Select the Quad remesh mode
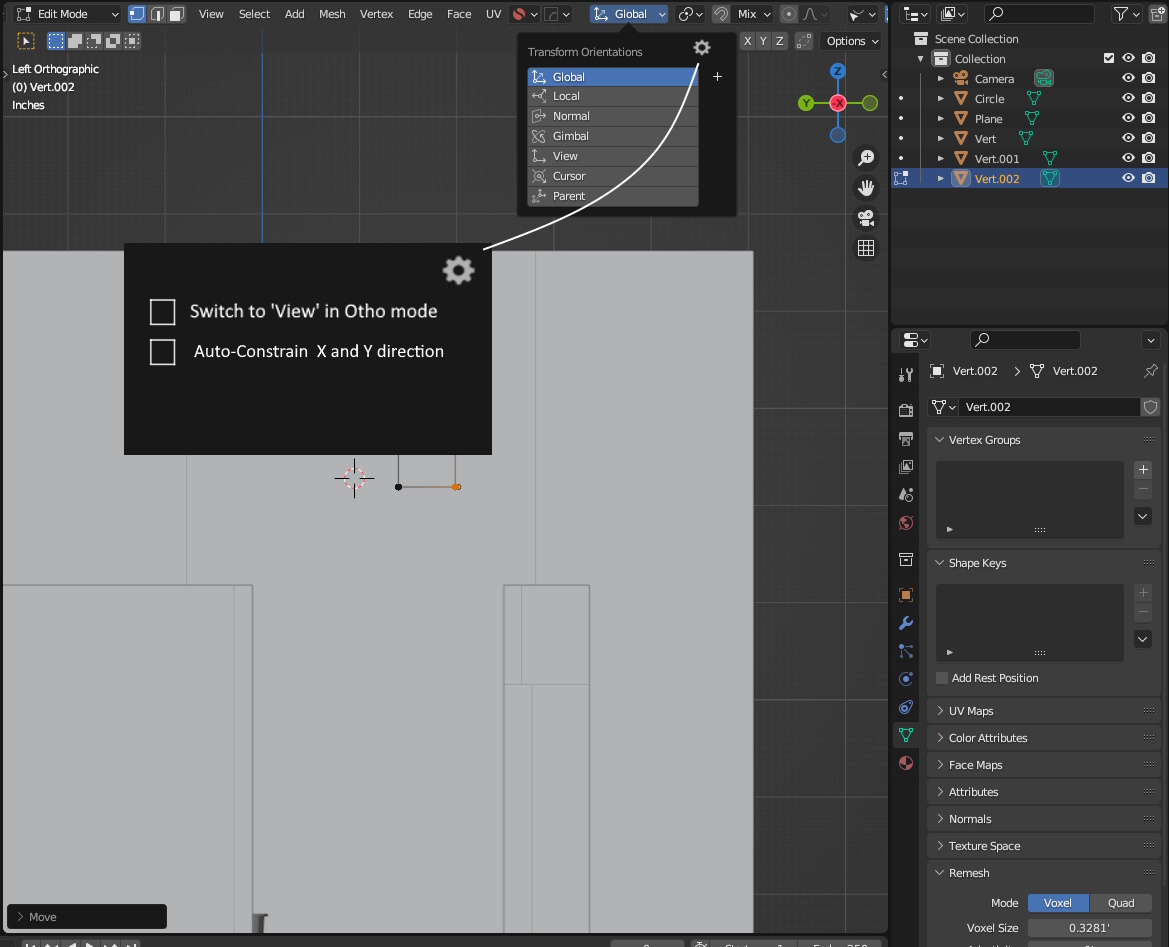 [x=1121, y=903]
